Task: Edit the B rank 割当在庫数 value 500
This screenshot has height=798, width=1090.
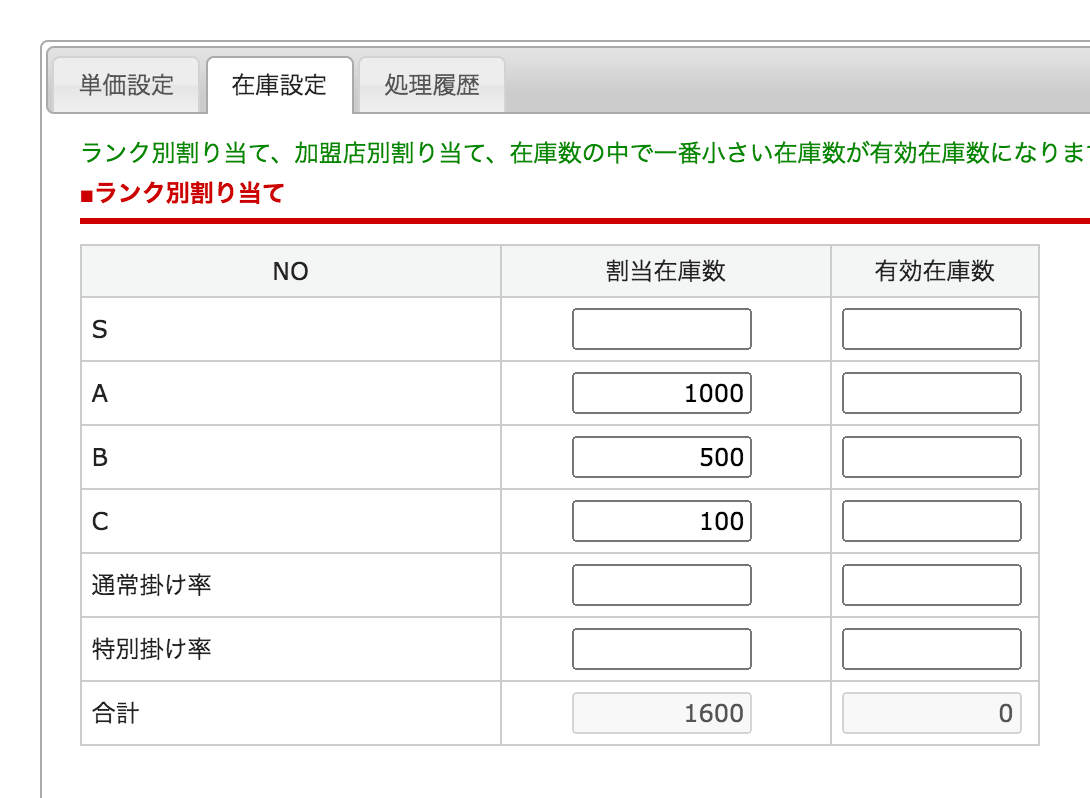Action: (661, 457)
